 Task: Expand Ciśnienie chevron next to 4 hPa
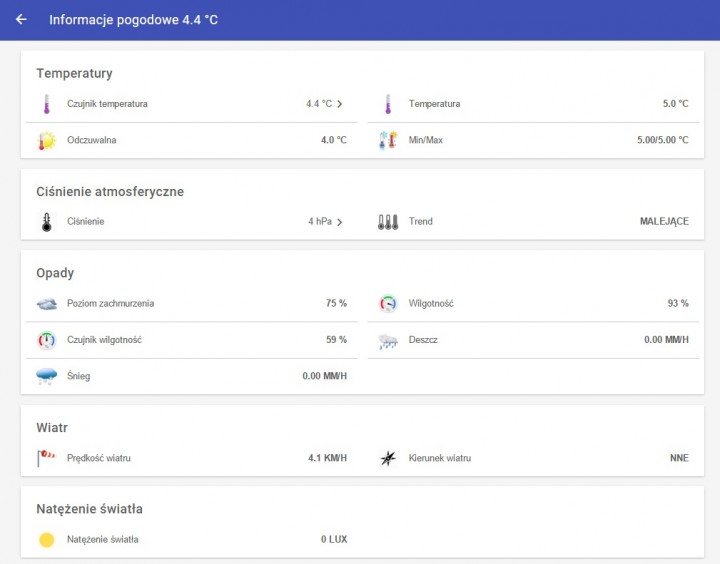click(339, 222)
